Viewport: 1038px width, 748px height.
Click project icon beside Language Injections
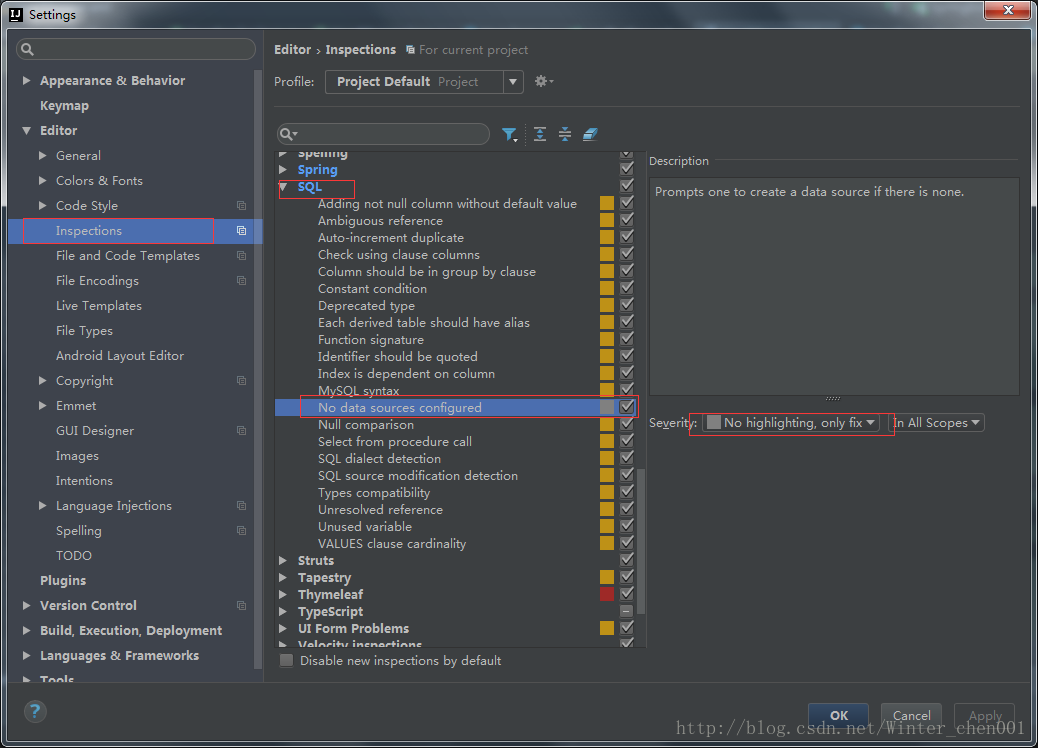click(x=242, y=506)
